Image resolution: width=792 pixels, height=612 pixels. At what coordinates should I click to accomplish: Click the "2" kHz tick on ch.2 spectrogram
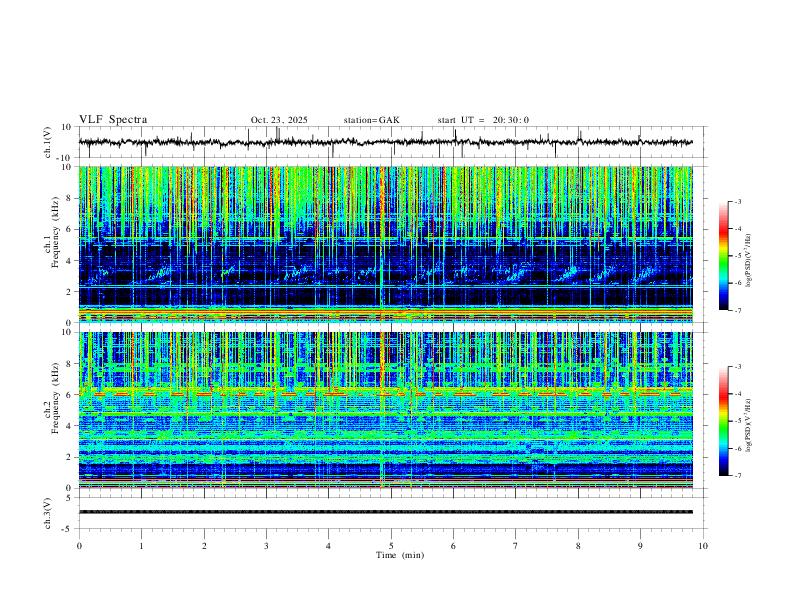tap(69, 457)
